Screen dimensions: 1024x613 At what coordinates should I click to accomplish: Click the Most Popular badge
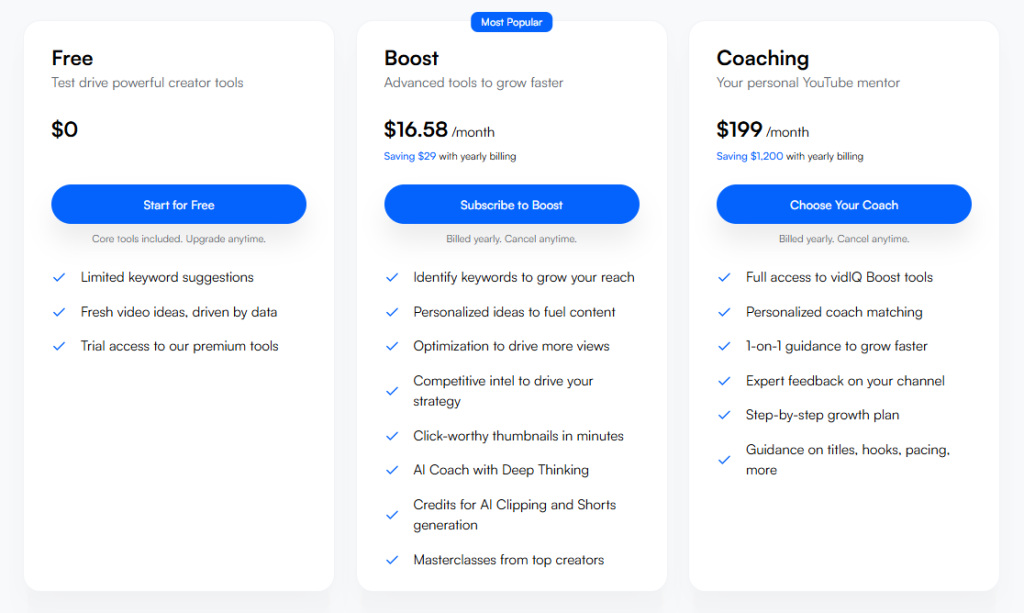[x=511, y=21]
